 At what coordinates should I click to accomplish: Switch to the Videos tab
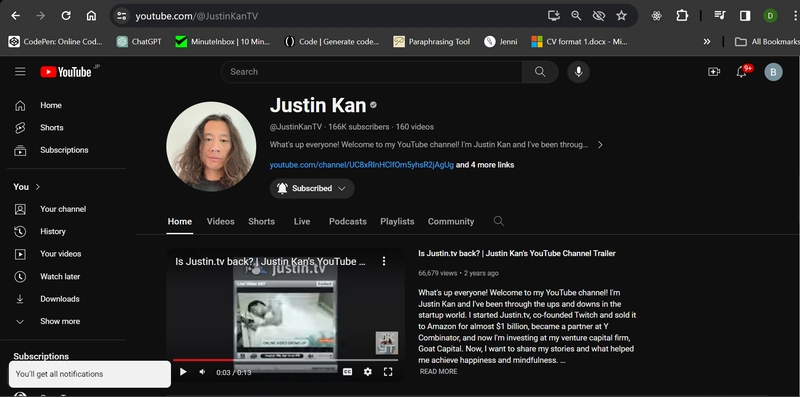[220, 221]
